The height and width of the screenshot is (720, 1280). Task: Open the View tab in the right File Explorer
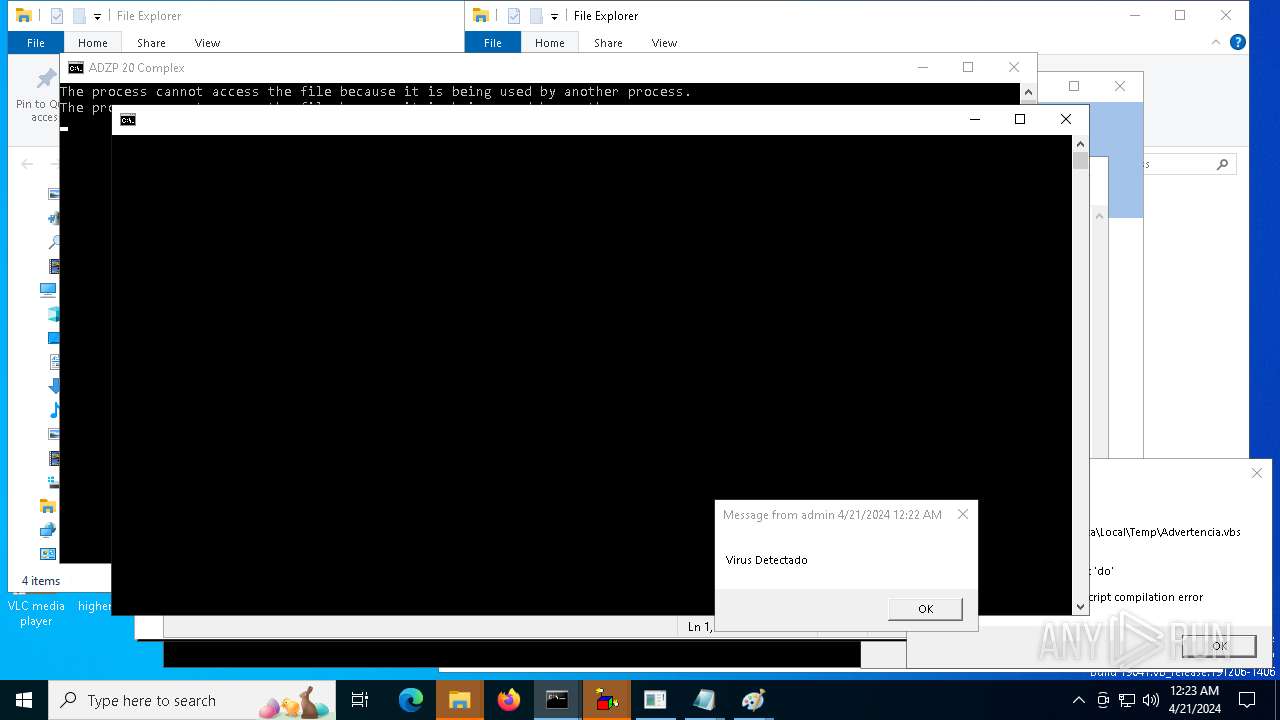pyautogui.click(x=664, y=43)
